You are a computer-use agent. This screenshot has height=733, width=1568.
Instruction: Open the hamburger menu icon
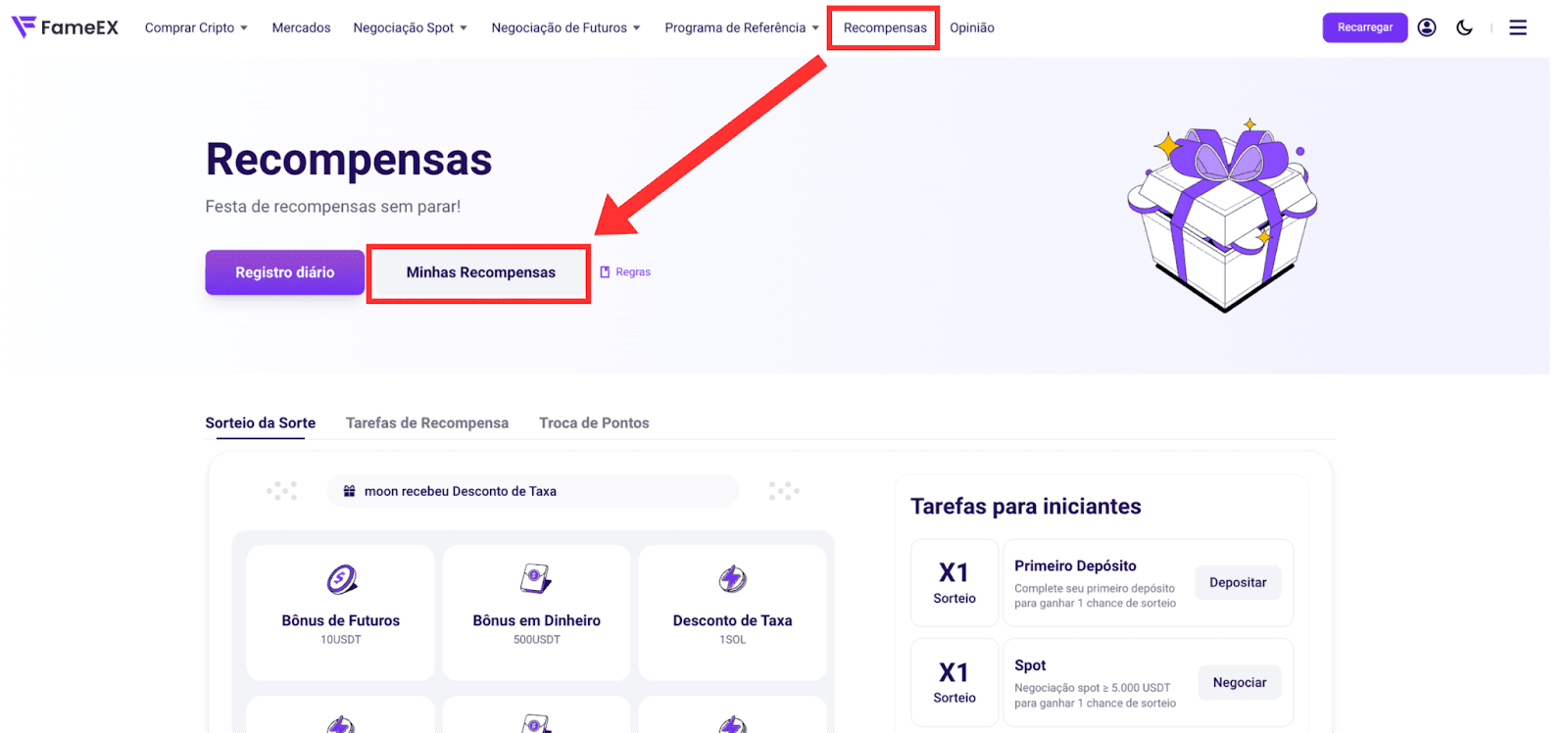click(x=1518, y=27)
